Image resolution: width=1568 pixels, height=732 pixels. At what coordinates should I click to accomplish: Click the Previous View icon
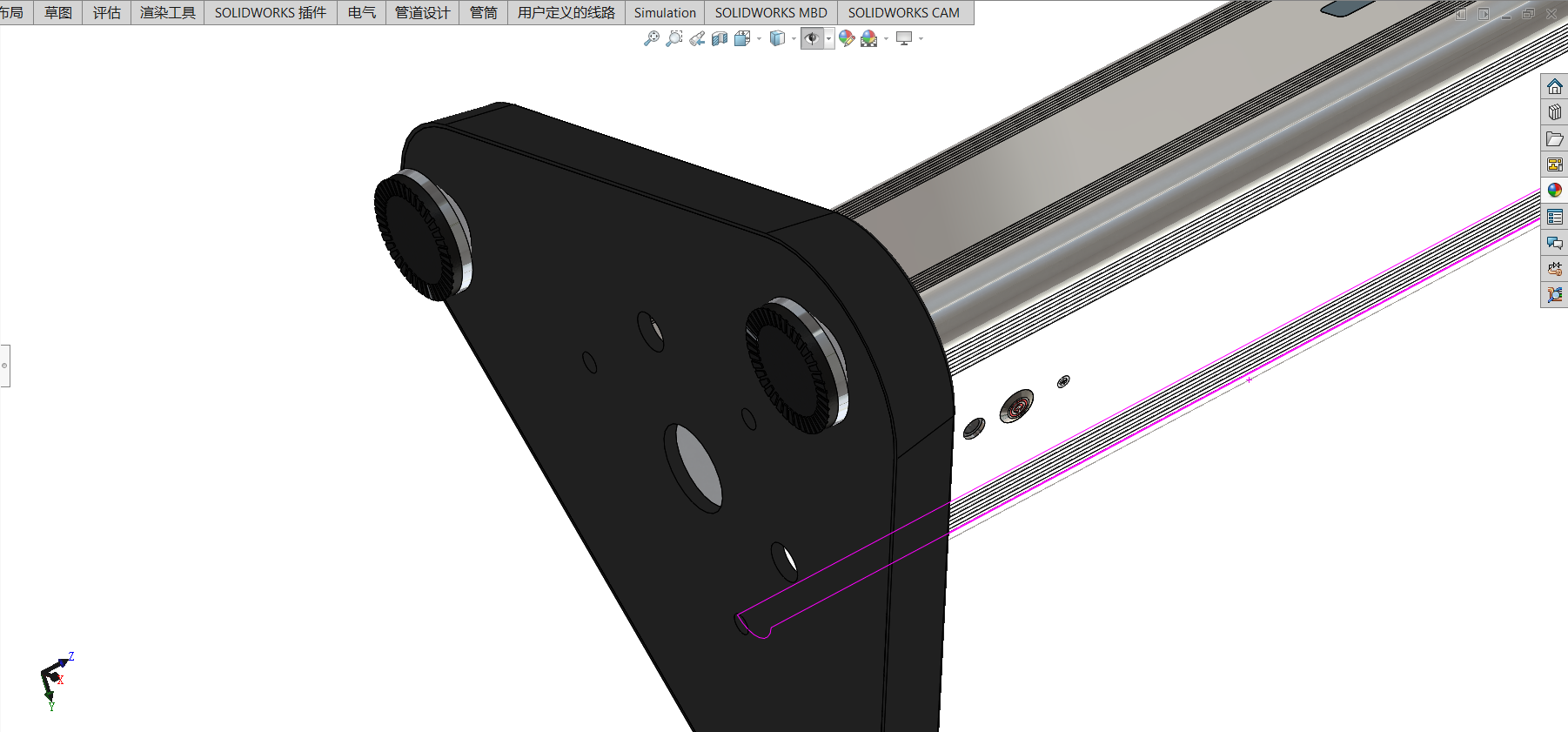click(697, 38)
